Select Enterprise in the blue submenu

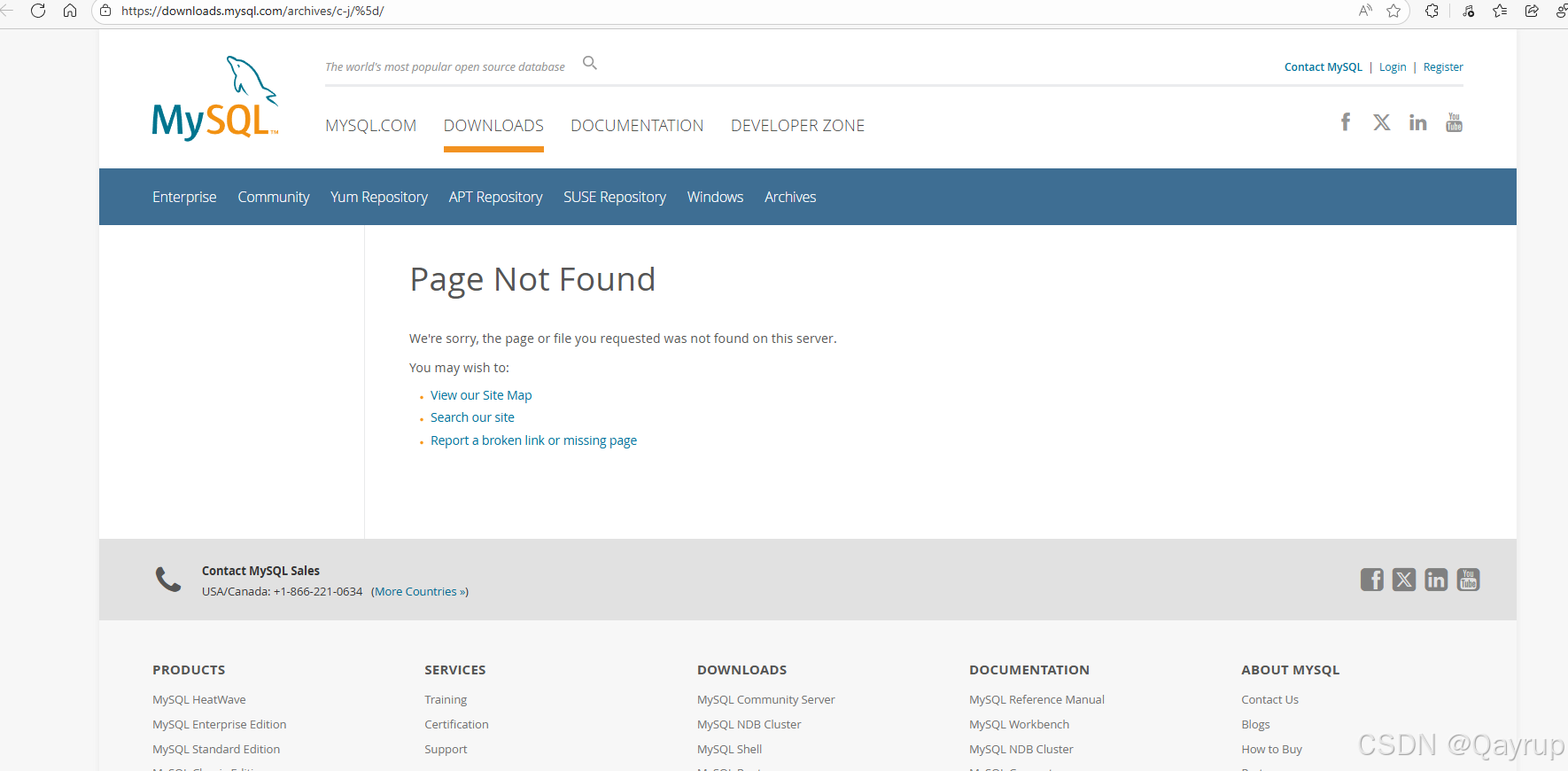[x=184, y=197]
